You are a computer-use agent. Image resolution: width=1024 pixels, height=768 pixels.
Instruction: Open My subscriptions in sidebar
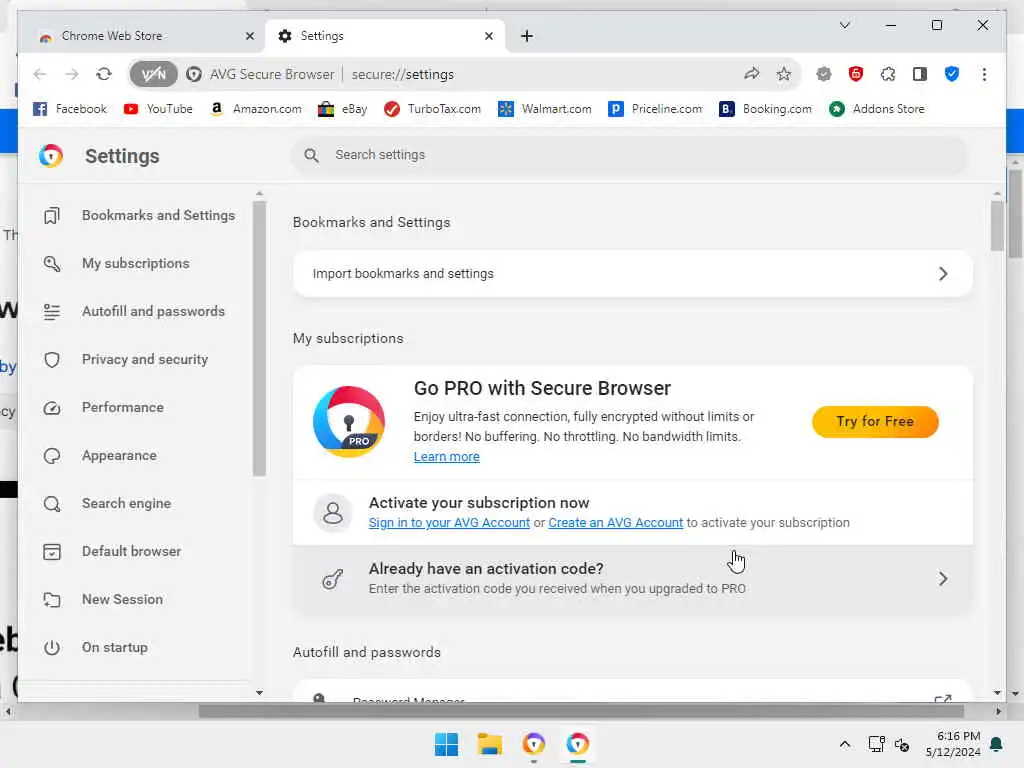pos(117,264)
